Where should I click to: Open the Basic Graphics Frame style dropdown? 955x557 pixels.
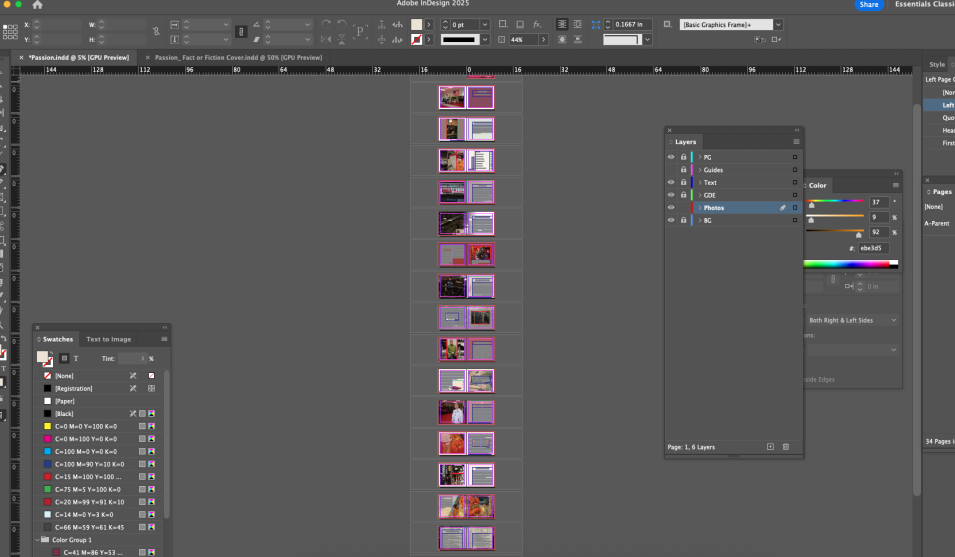pos(778,24)
